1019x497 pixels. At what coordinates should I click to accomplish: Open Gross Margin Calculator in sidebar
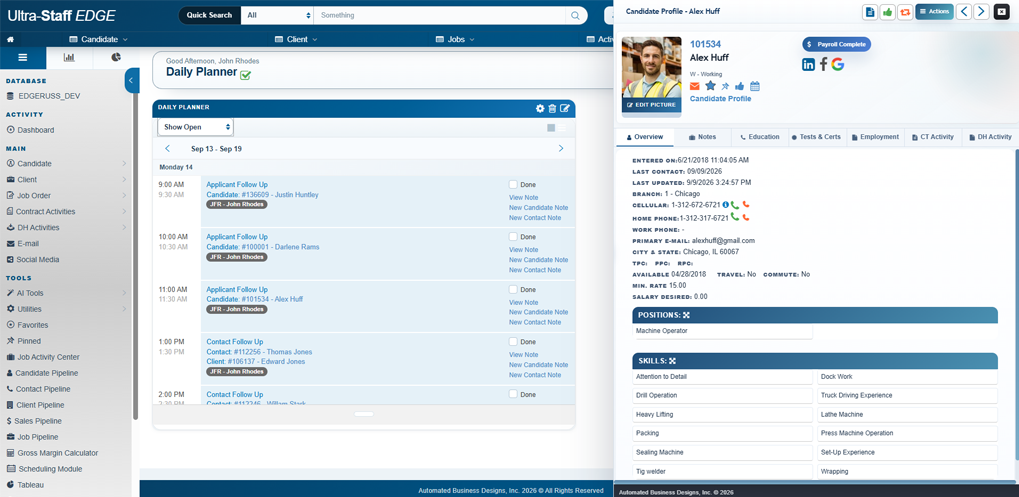point(53,453)
